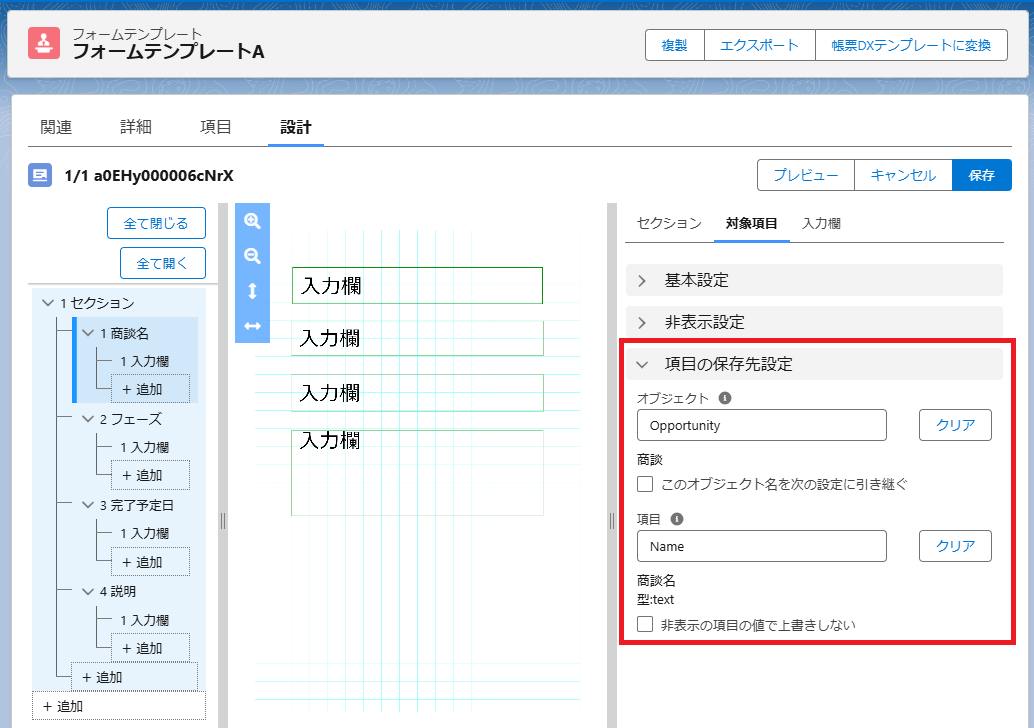Click the エクスポート button
Viewport: 1034px width, 728px height.
coord(760,45)
